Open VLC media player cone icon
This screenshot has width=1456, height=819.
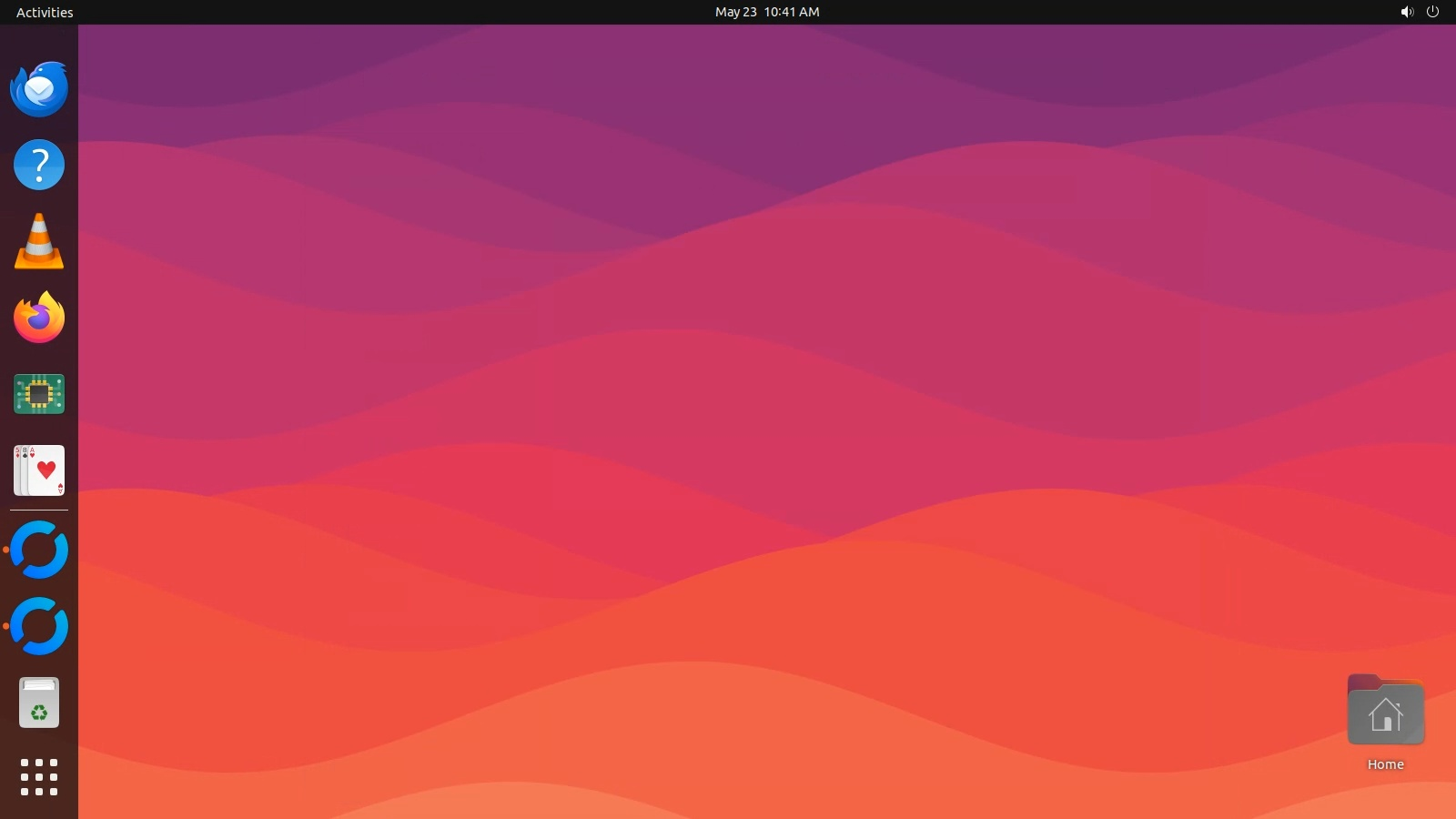point(39,242)
